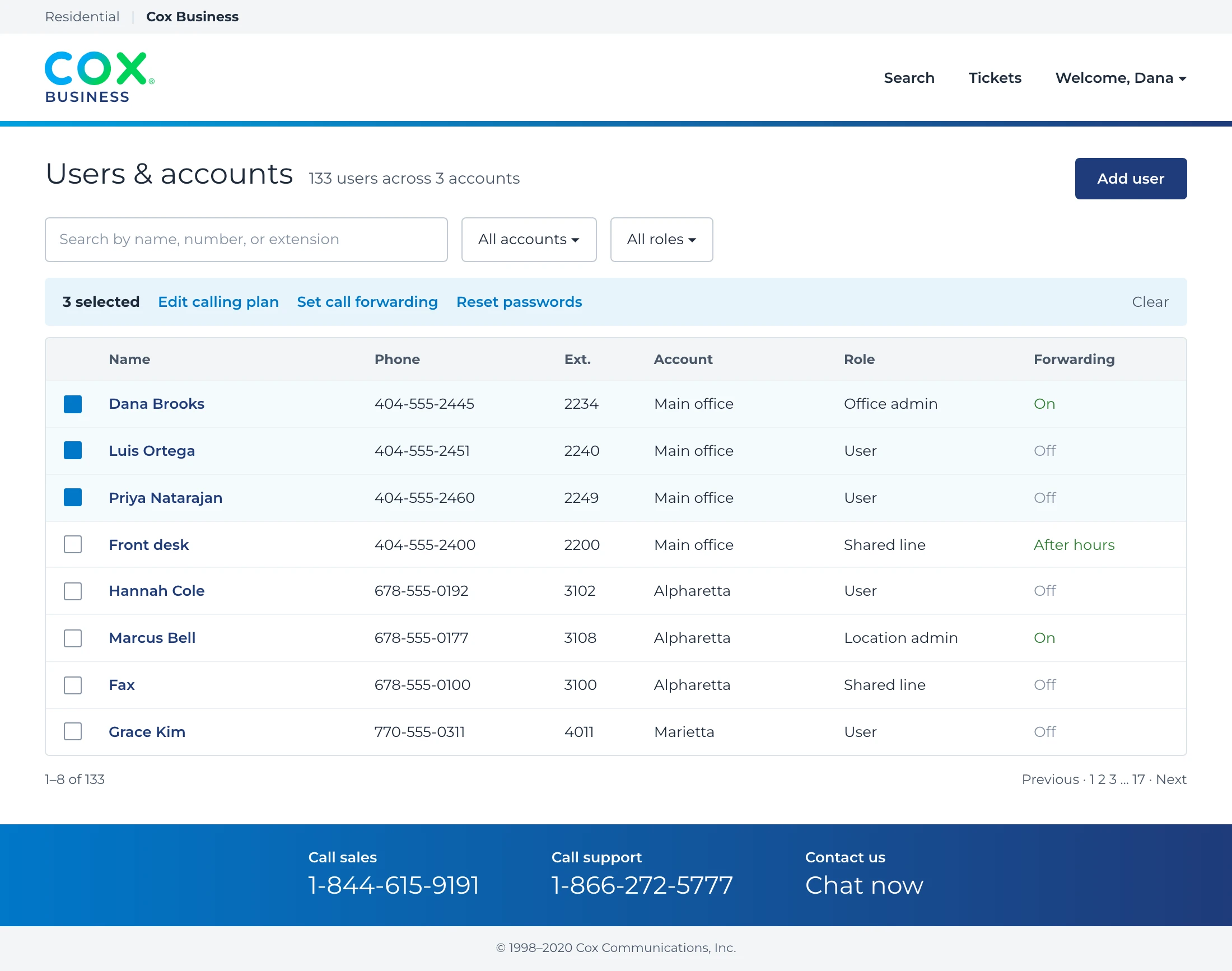Open the All accounts dropdown
The height and width of the screenshot is (971, 1232).
click(x=529, y=239)
